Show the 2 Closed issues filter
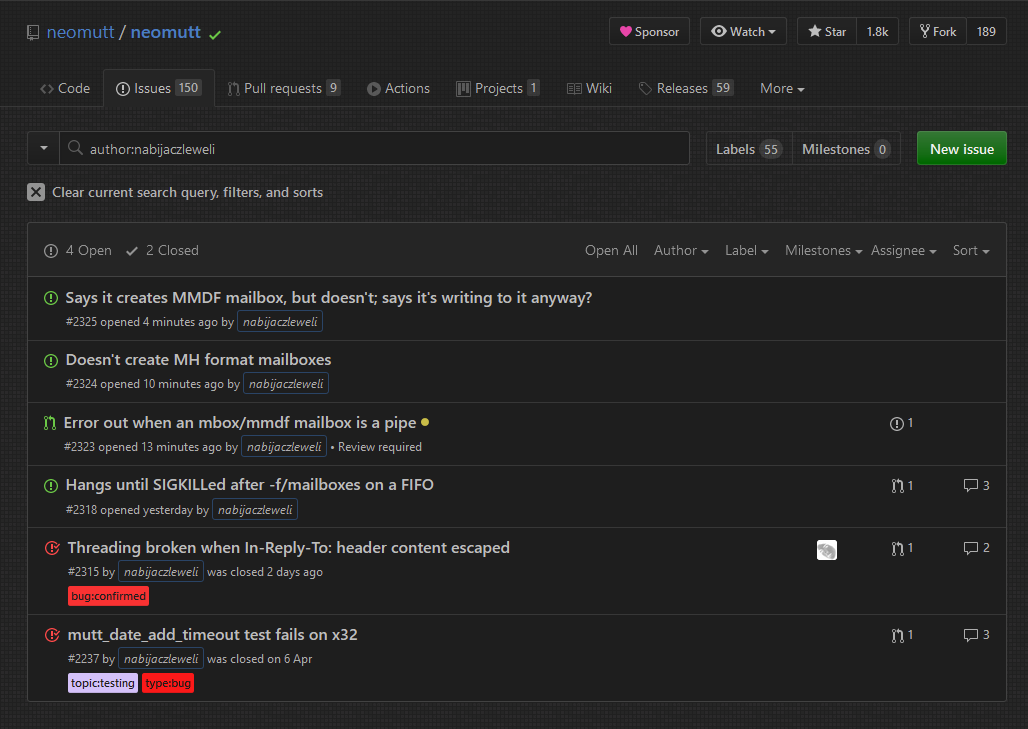Screen dimensions: 1028x729 coord(162,251)
